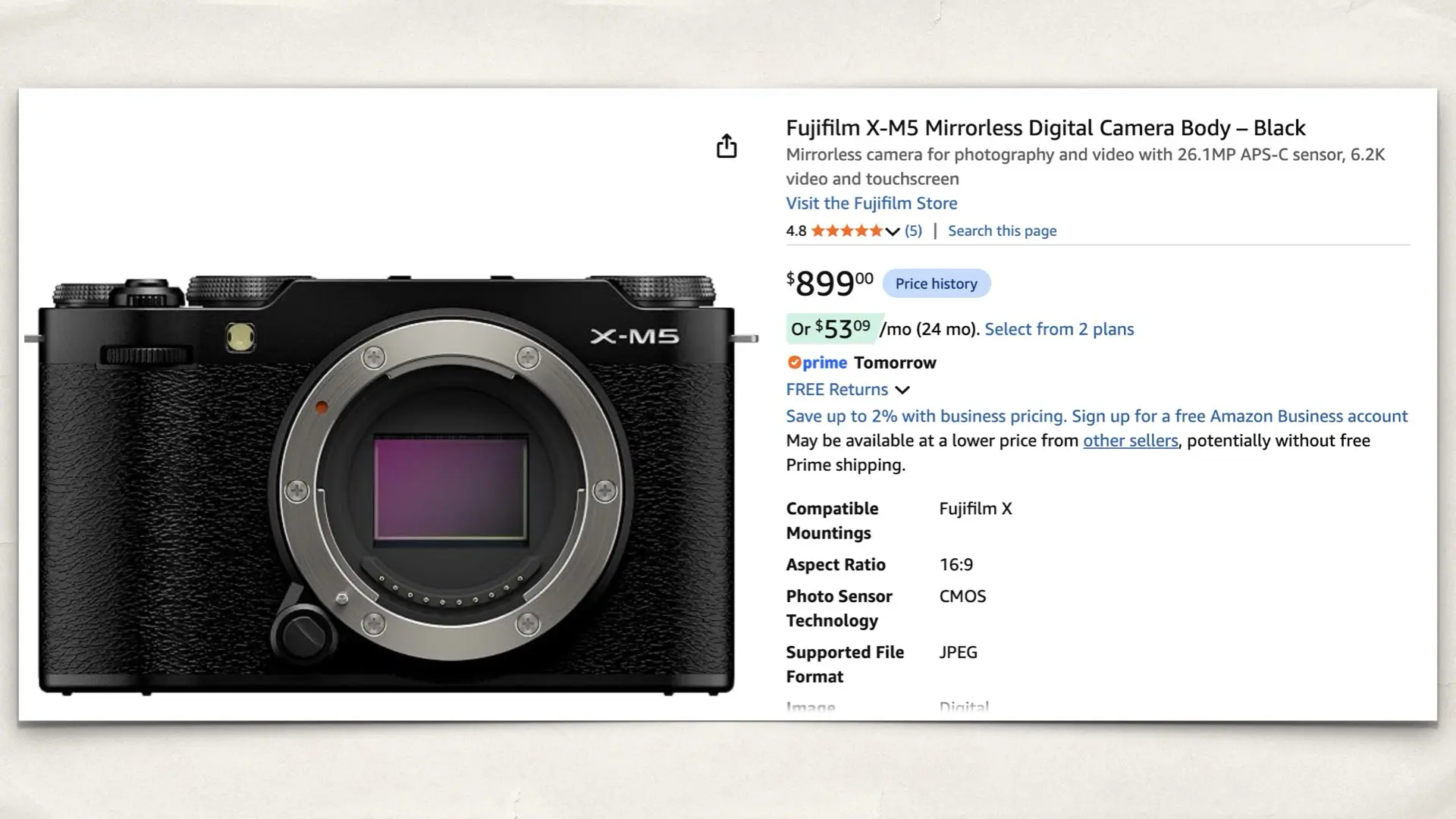Click the product title Fujifilm X-M5 Mirrorless
Image resolution: width=1456 pixels, height=819 pixels.
(1045, 127)
